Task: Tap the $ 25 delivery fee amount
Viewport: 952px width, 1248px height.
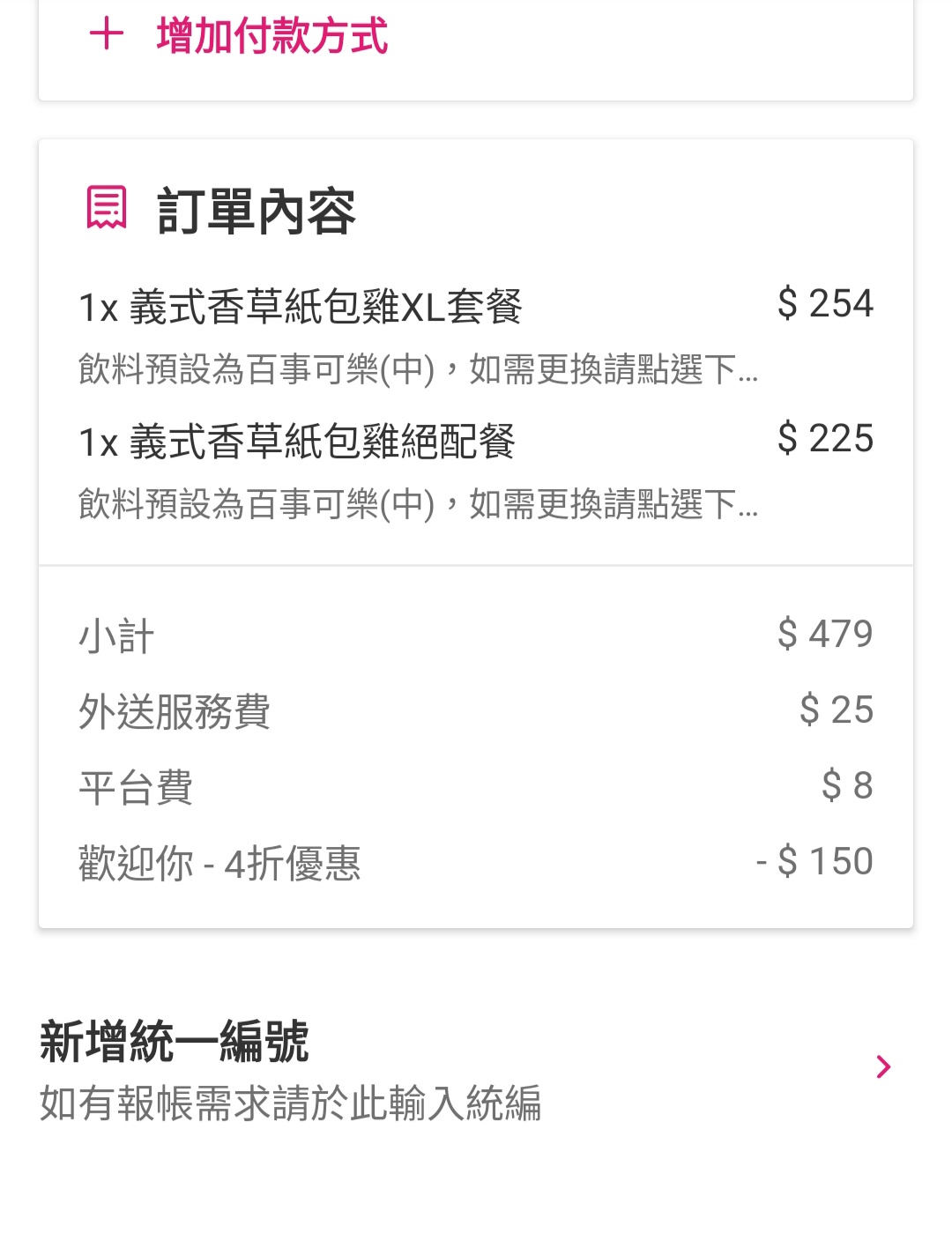Action: point(836,709)
